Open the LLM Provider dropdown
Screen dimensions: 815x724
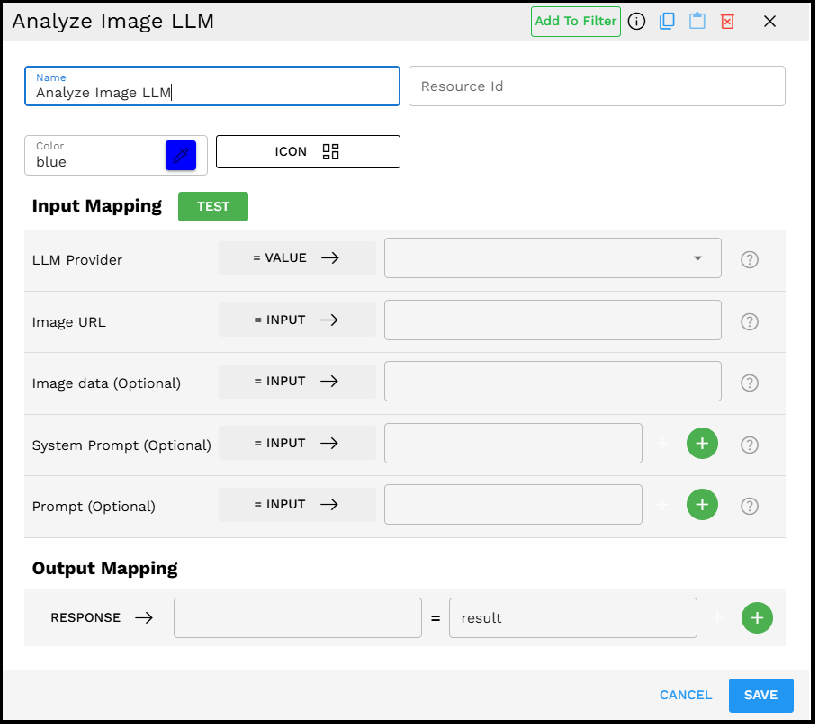[697, 258]
